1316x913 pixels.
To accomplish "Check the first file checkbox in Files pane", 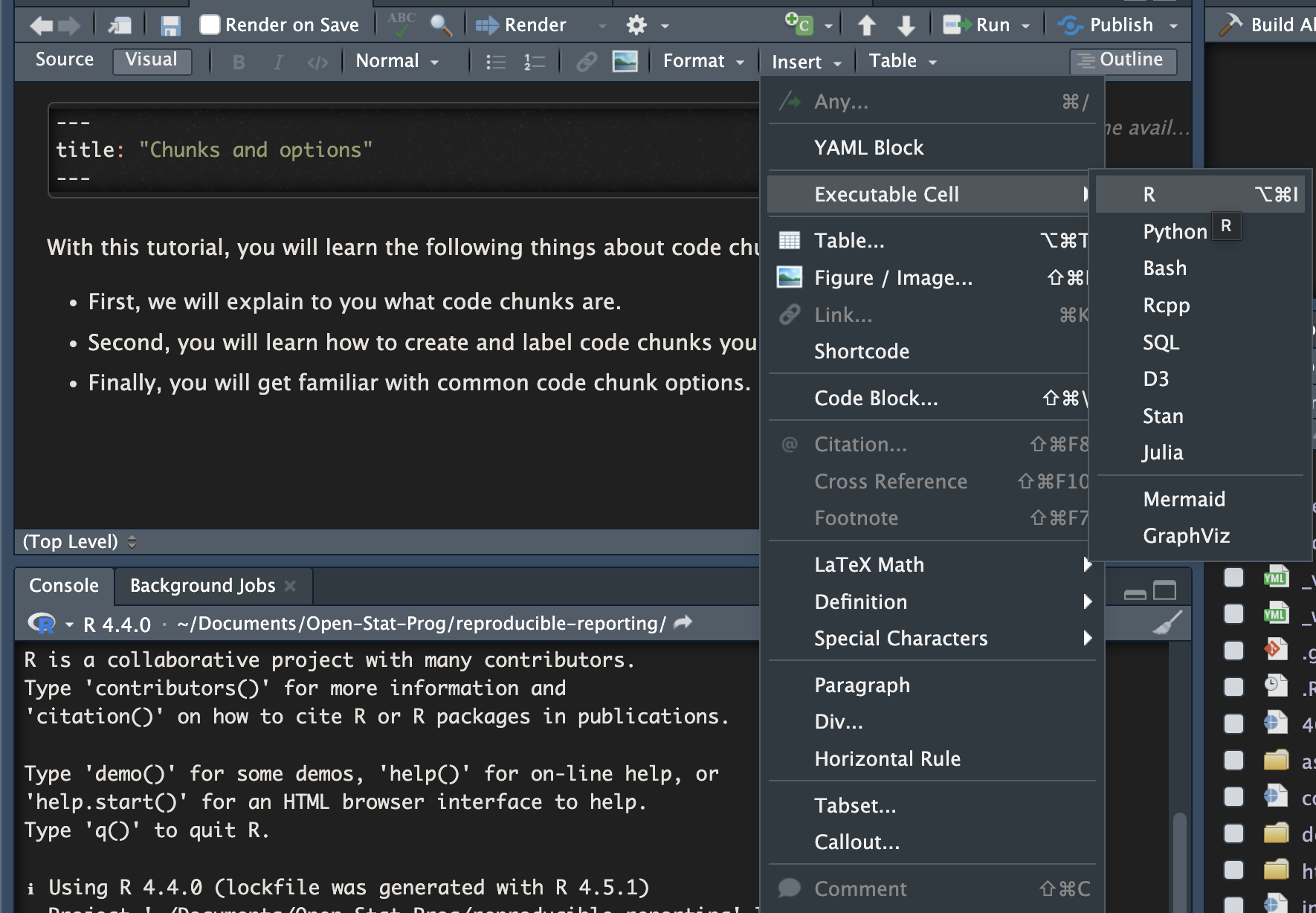I will (x=1233, y=577).
